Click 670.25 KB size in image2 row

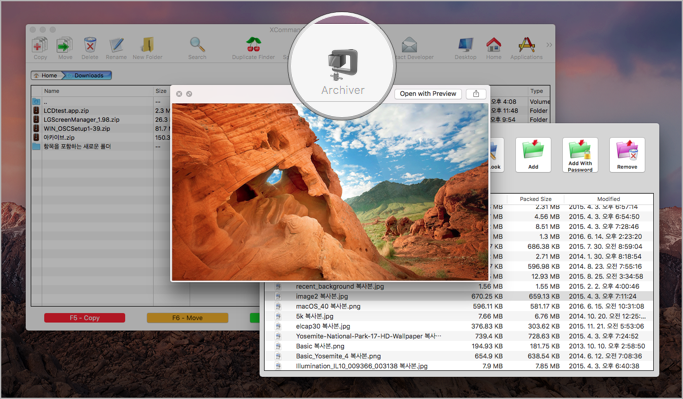pyautogui.click(x=487, y=296)
